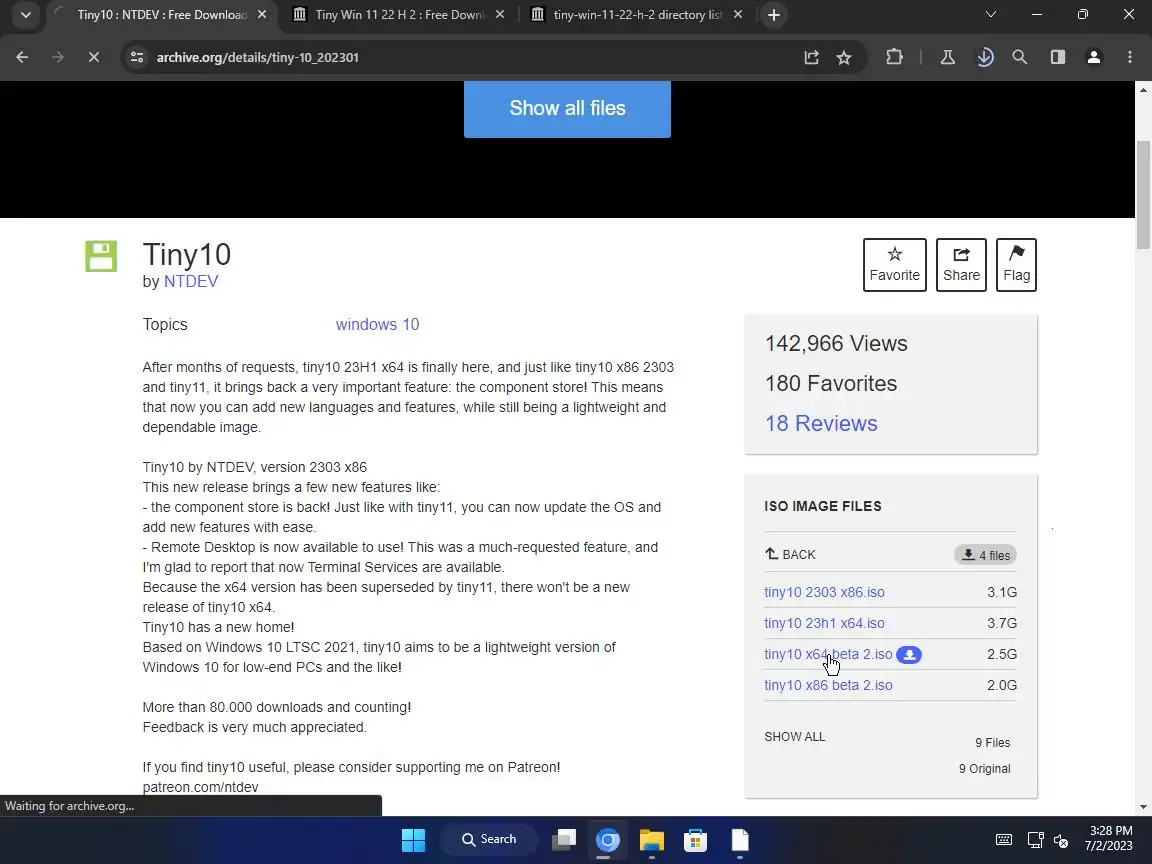Open the clock showing 3:28 PM

pos(1109,838)
